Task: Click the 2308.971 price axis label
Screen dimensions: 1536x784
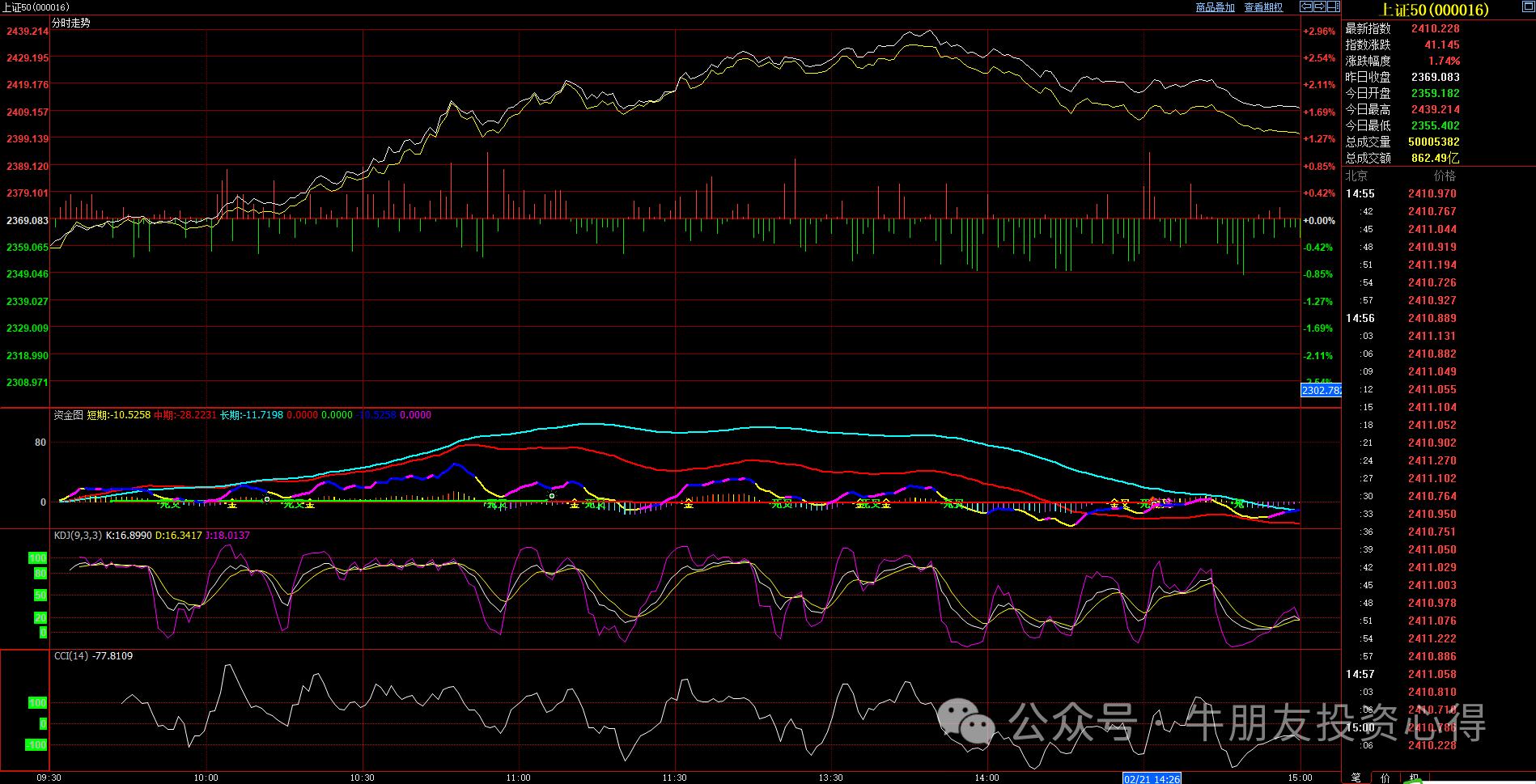Action: 28,382
